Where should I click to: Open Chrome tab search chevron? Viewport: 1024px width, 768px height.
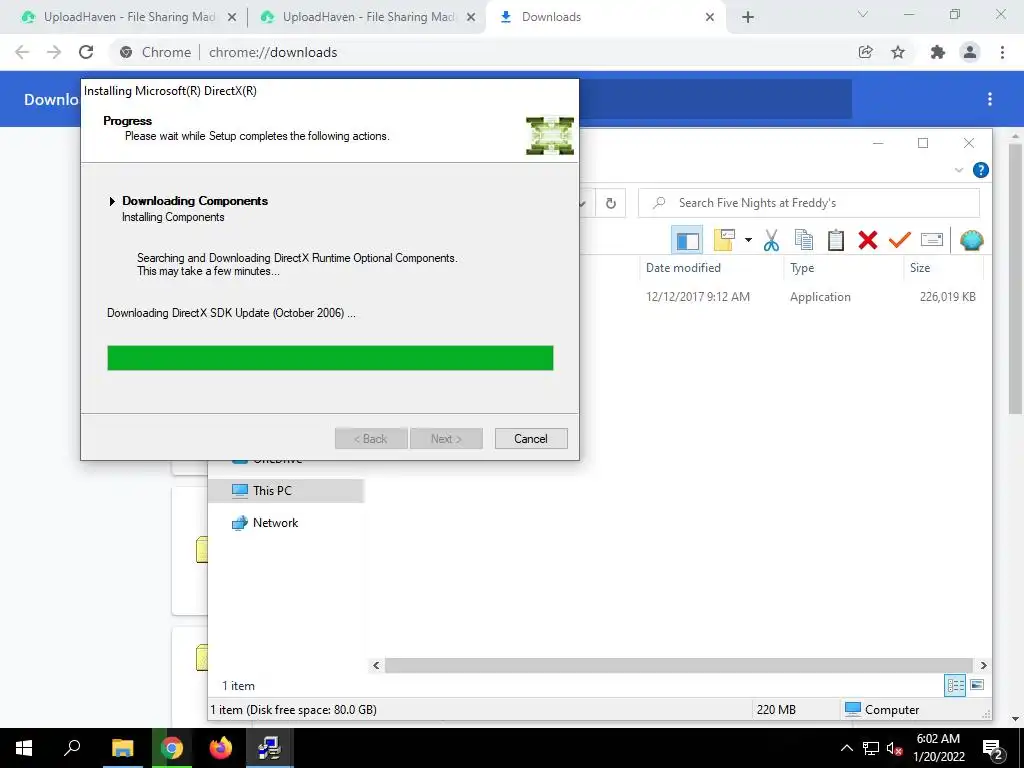click(x=863, y=14)
